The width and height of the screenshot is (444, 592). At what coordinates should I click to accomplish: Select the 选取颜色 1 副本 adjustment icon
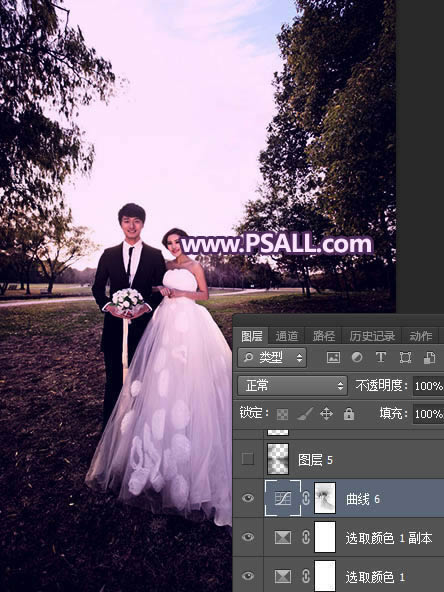(x=283, y=537)
